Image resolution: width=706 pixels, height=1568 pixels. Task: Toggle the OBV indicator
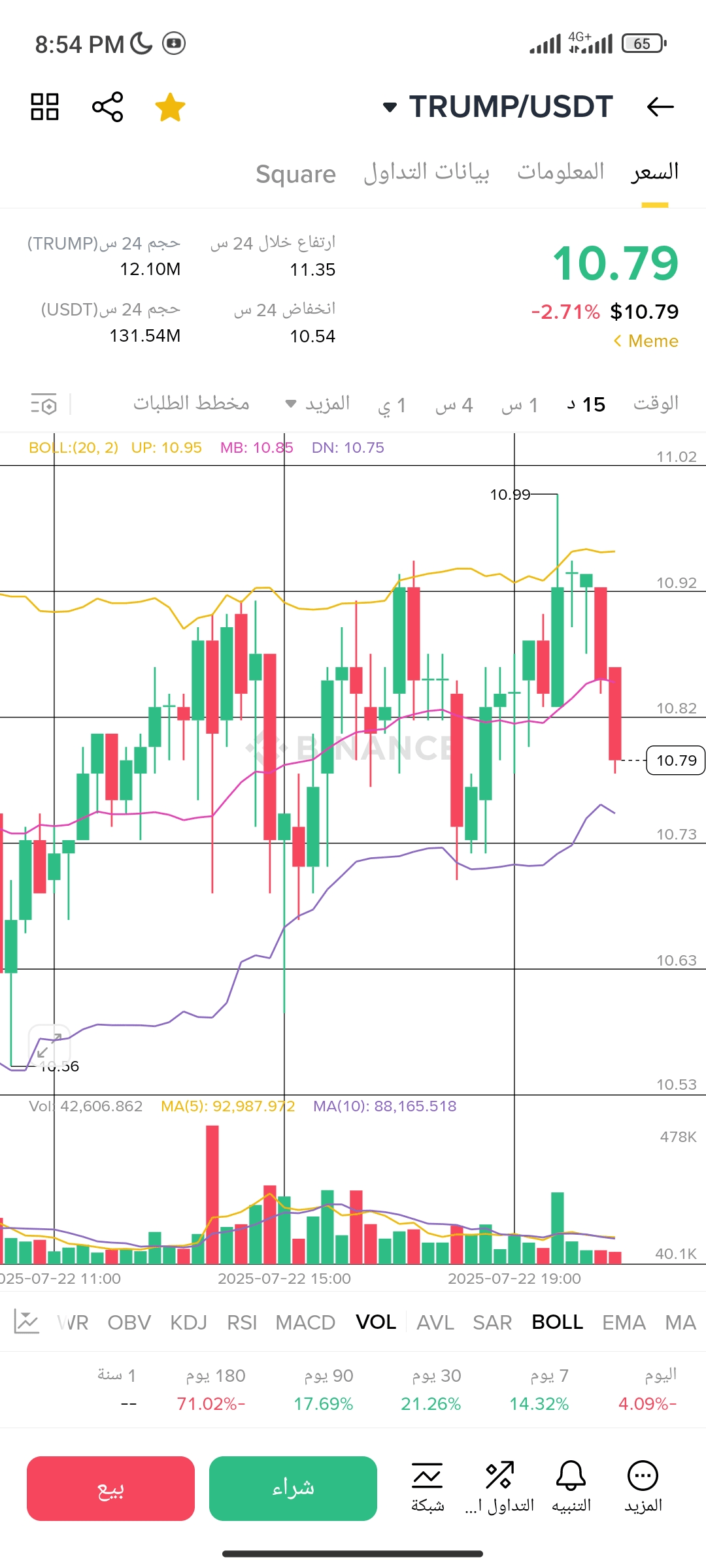click(x=129, y=1322)
